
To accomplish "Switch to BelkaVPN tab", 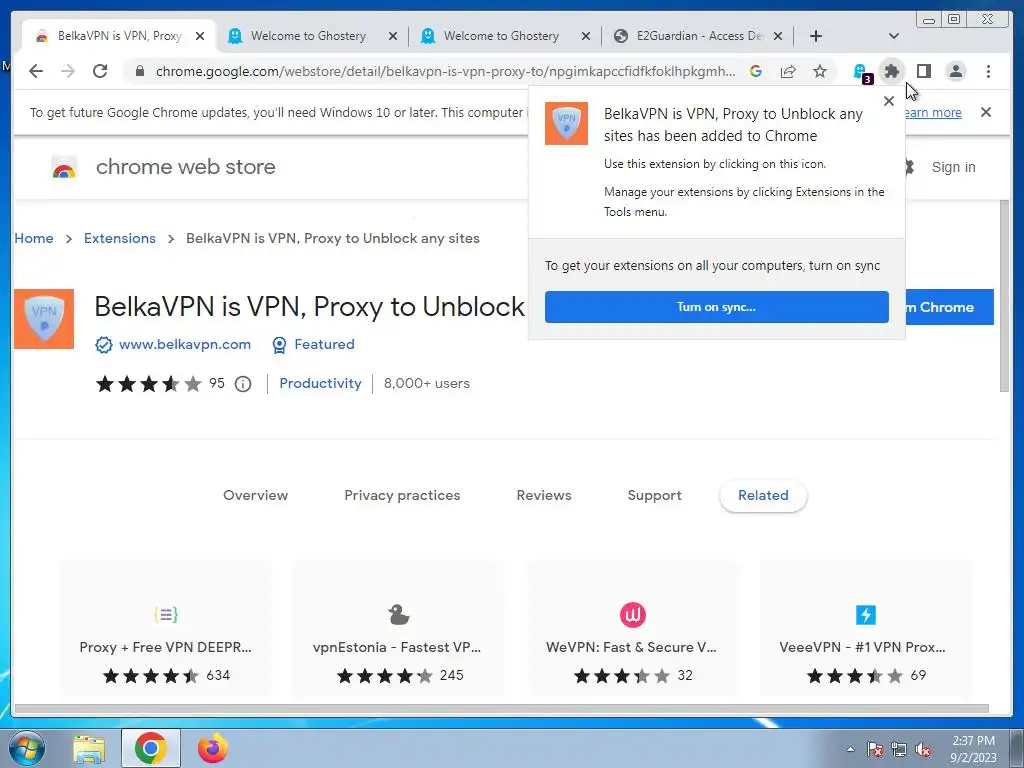I will point(119,36).
